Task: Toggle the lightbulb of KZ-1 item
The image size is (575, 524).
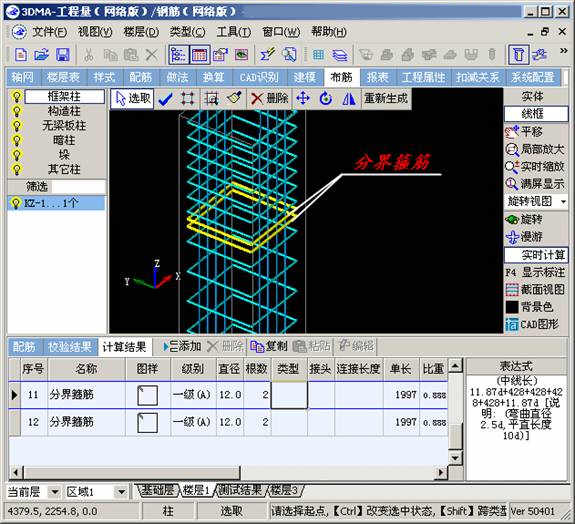Action: coord(15,203)
